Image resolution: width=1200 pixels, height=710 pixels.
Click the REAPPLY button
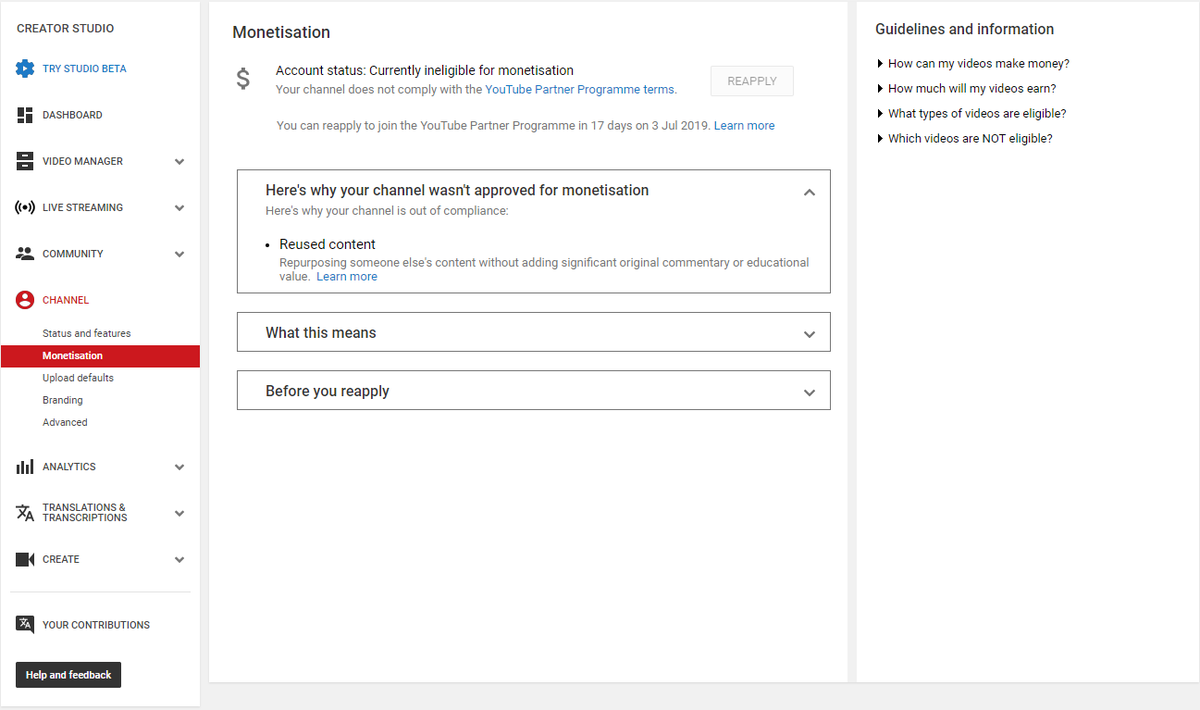752,81
